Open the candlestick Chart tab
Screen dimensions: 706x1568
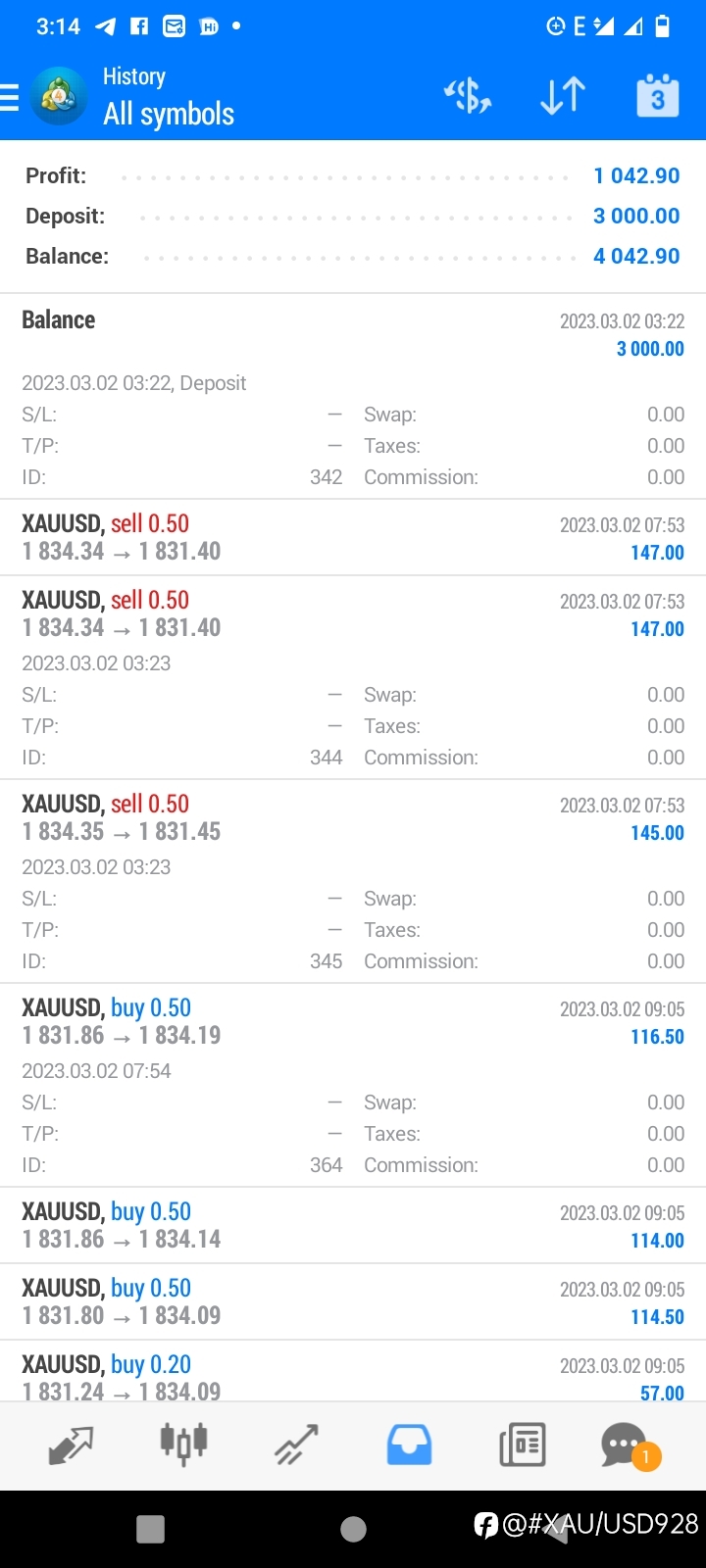point(183,1445)
